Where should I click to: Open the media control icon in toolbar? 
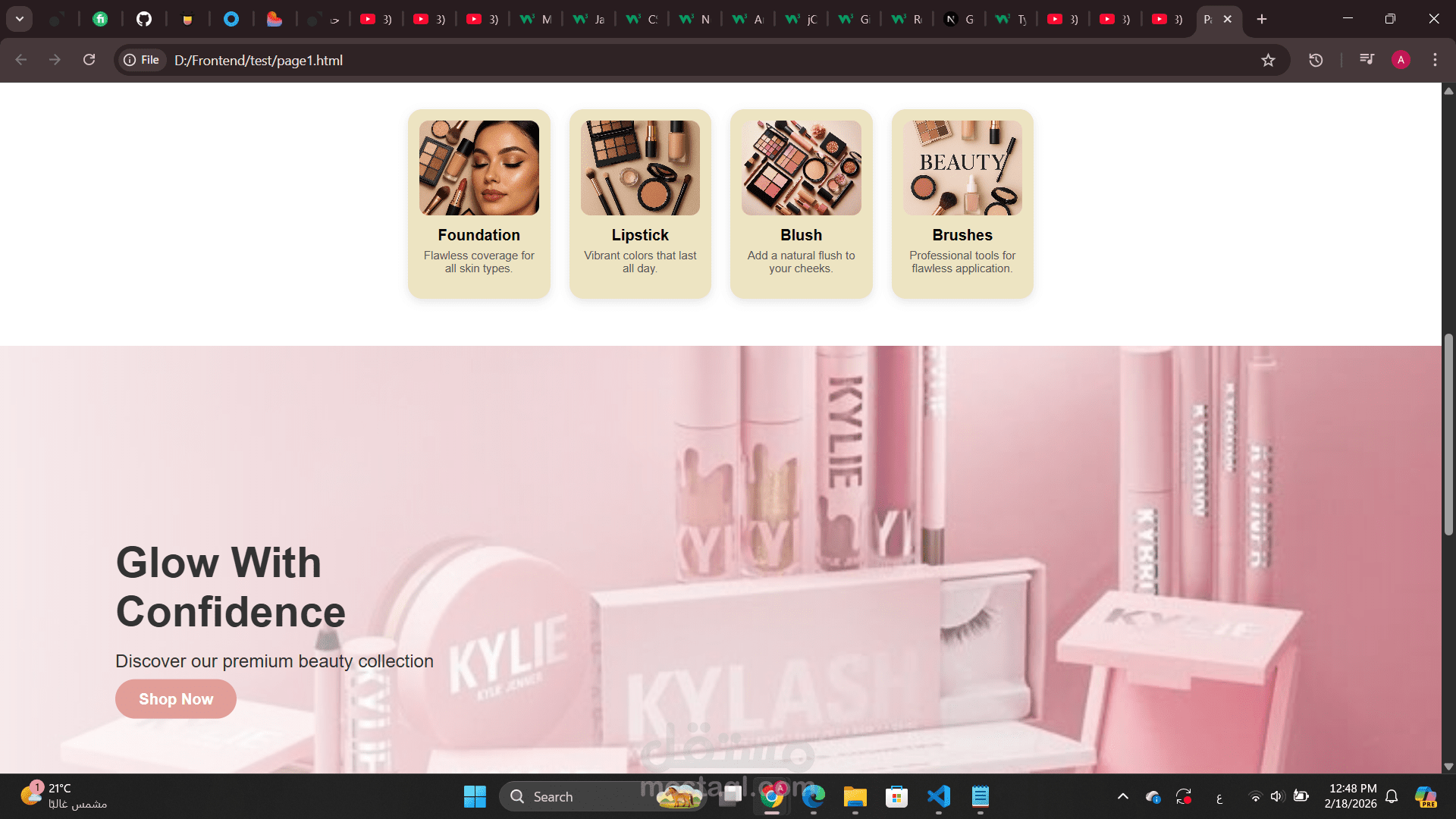click(x=1367, y=60)
